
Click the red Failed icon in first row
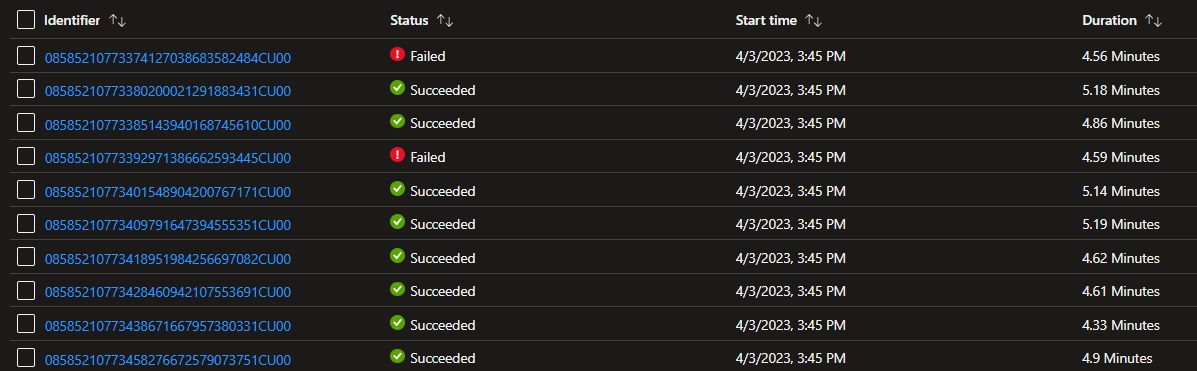tap(397, 55)
